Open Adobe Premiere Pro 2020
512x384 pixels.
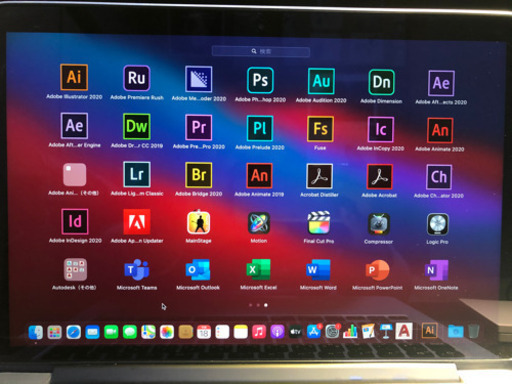click(199, 127)
